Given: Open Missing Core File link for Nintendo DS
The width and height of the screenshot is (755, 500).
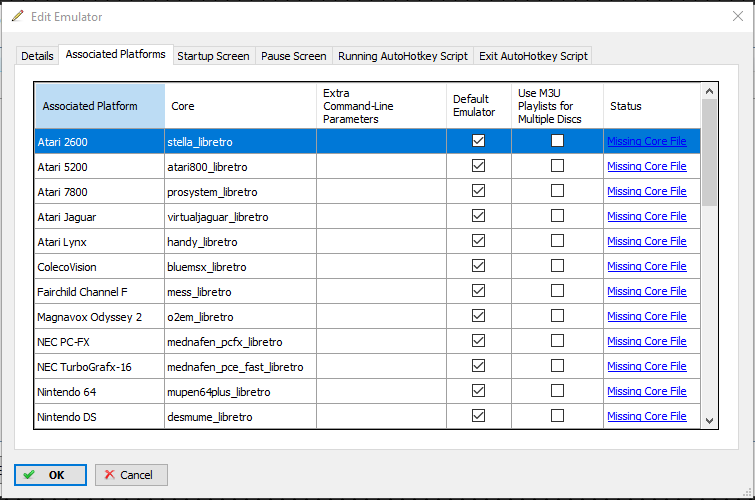Looking at the screenshot, I should (647, 416).
